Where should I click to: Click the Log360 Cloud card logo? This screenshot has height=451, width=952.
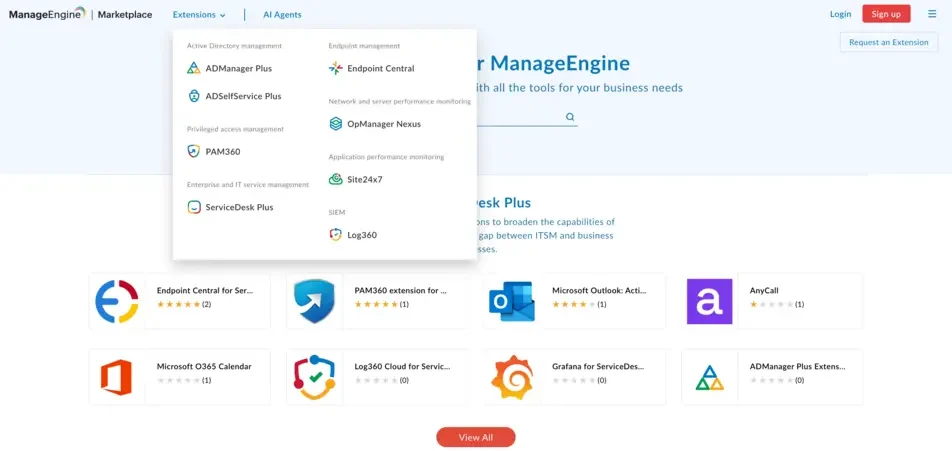[314, 377]
